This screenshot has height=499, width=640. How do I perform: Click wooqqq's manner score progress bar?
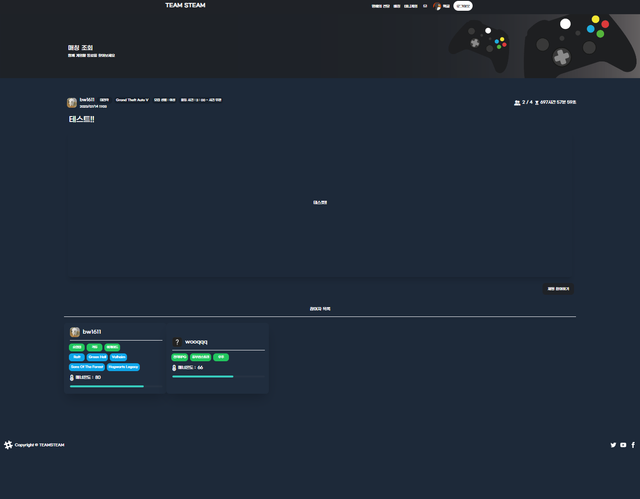(218, 377)
